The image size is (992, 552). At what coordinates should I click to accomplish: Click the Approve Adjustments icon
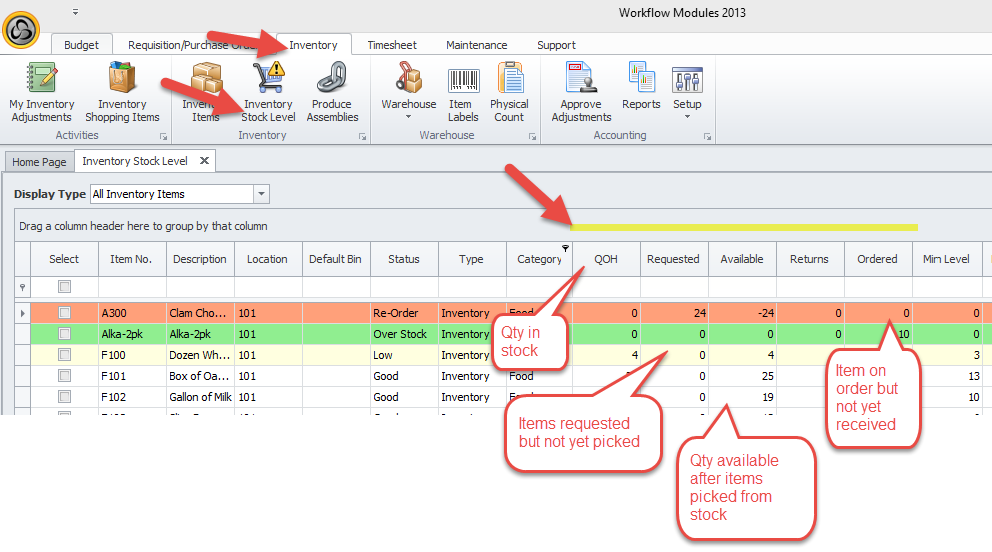(581, 91)
